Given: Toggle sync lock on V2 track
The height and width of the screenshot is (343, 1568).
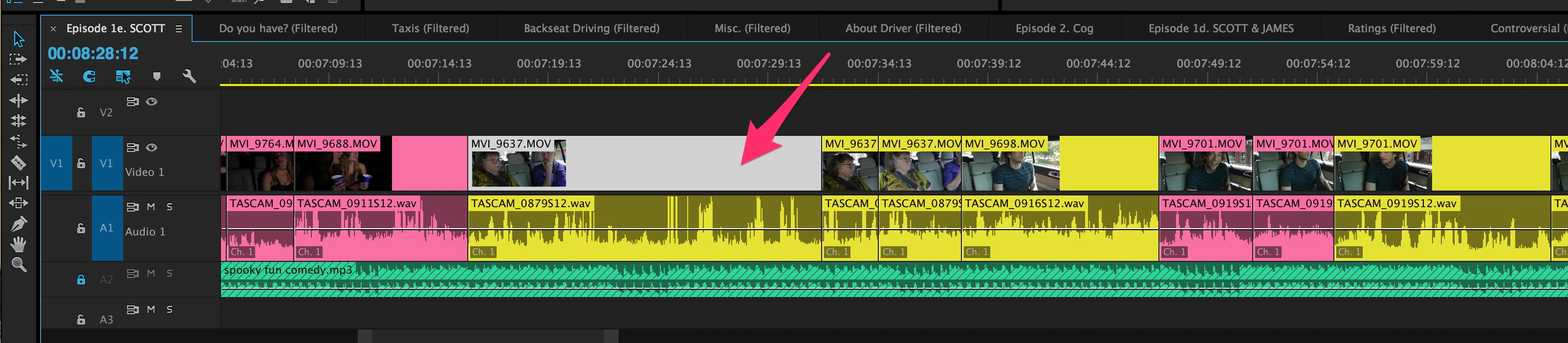Looking at the screenshot, I should pyautogui.click(x=132, y=102).
